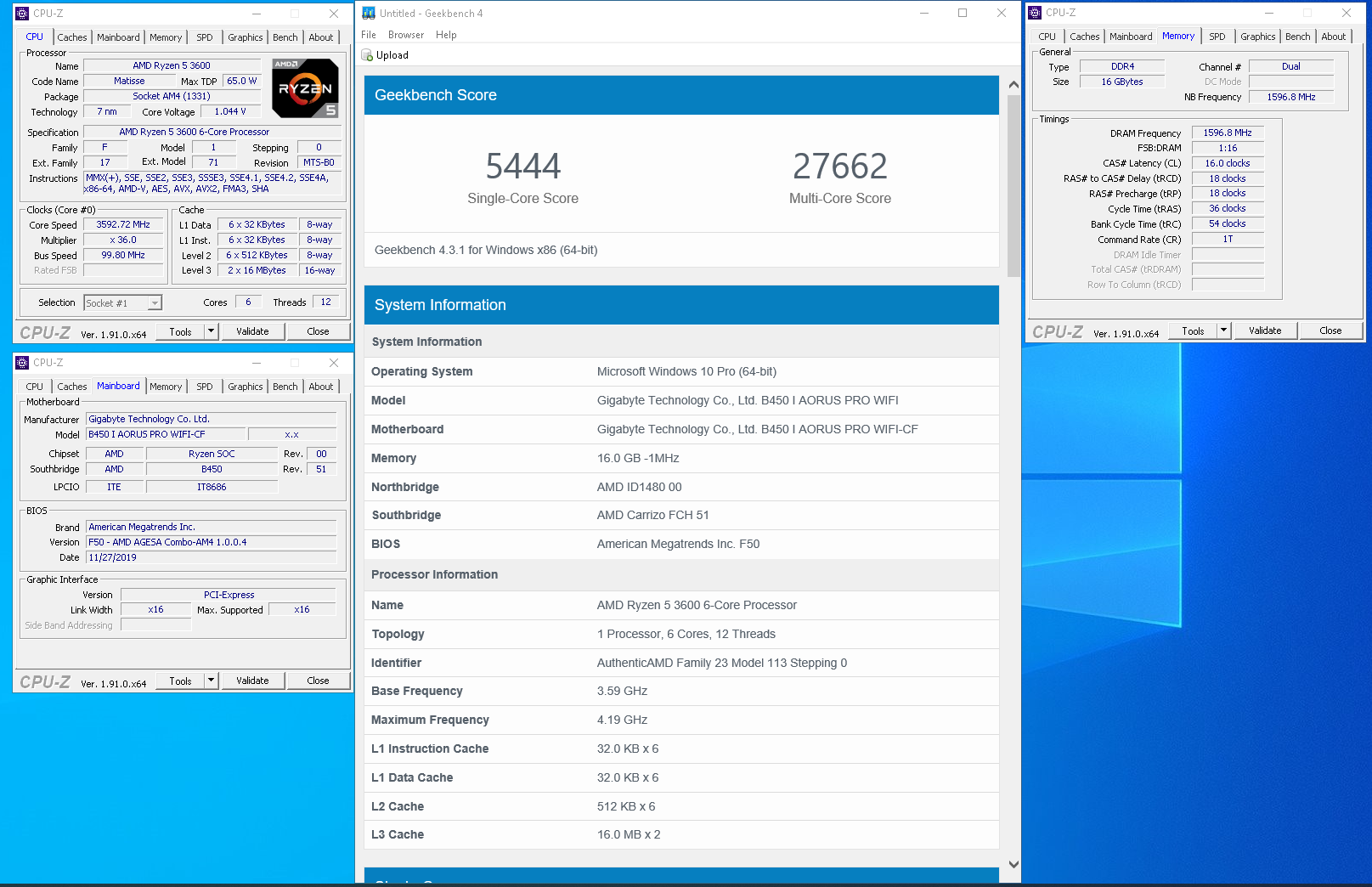Select About tab in Memory CPU-Z window
The image size is (1372, 887).
coord(1334,37)
